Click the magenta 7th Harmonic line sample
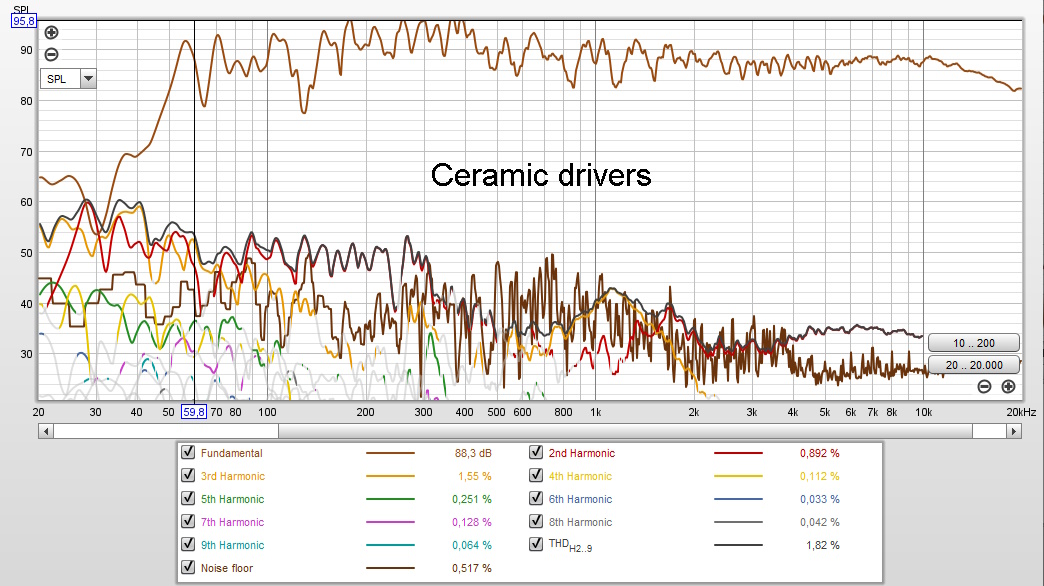Screen dimensions: 1044x586 pyautogui.click(x=390, y=522)
